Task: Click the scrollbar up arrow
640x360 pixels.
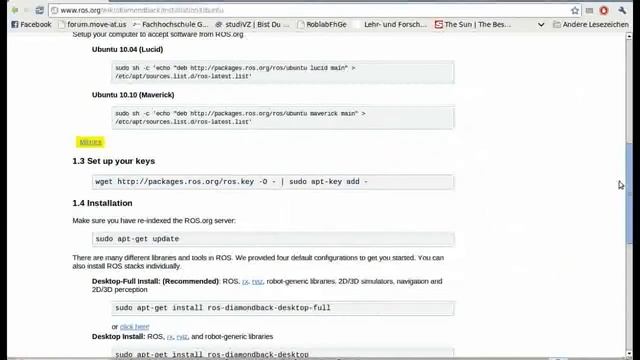Action: click(629, 37)
